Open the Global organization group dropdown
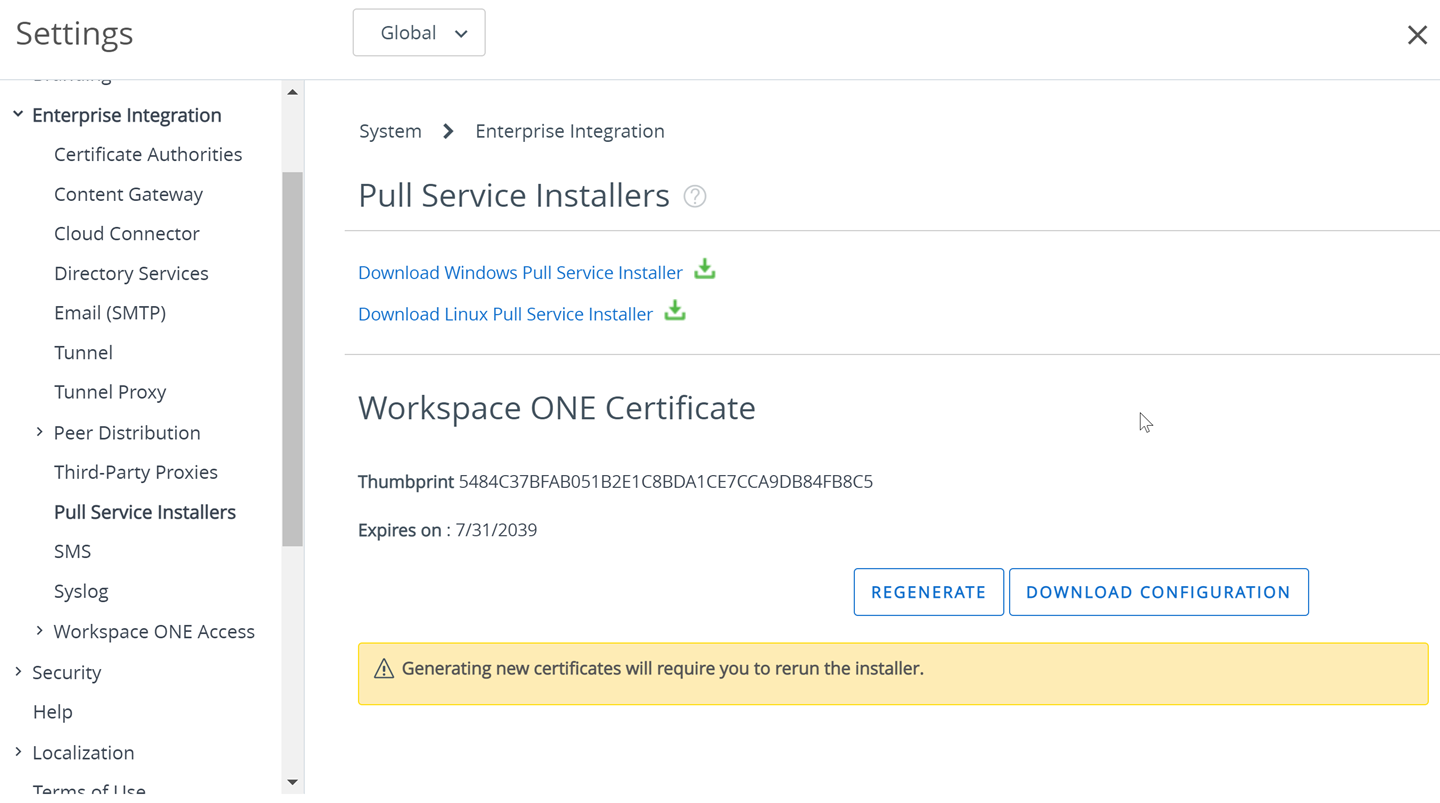This screenshot has width=1440, height=803. click(419, 33)
